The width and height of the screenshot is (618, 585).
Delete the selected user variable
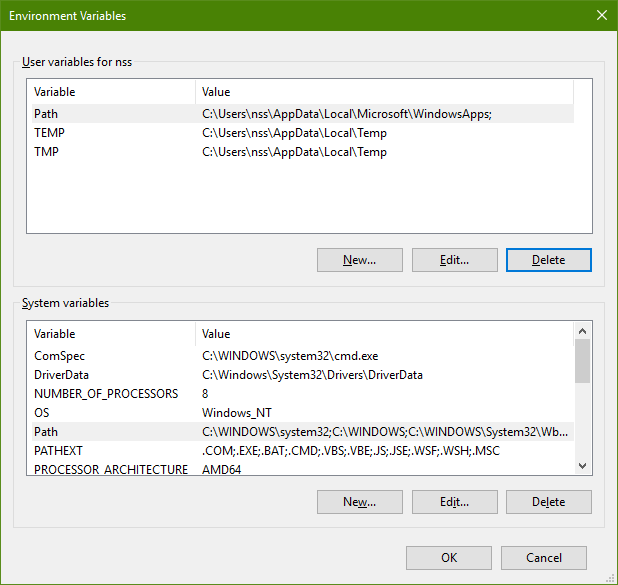click(x=548, y=260)
